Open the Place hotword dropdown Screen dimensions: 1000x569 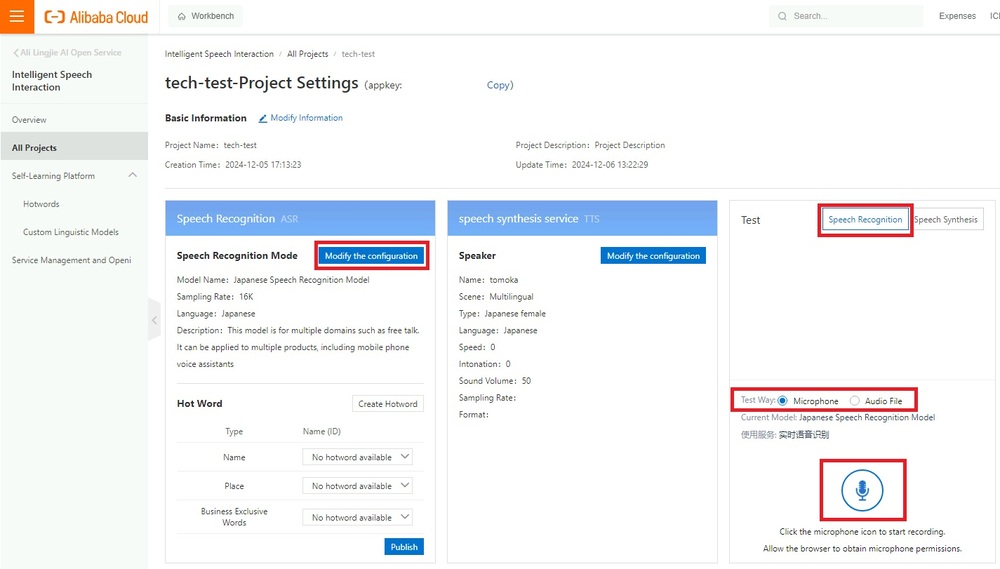coord(357,485)
